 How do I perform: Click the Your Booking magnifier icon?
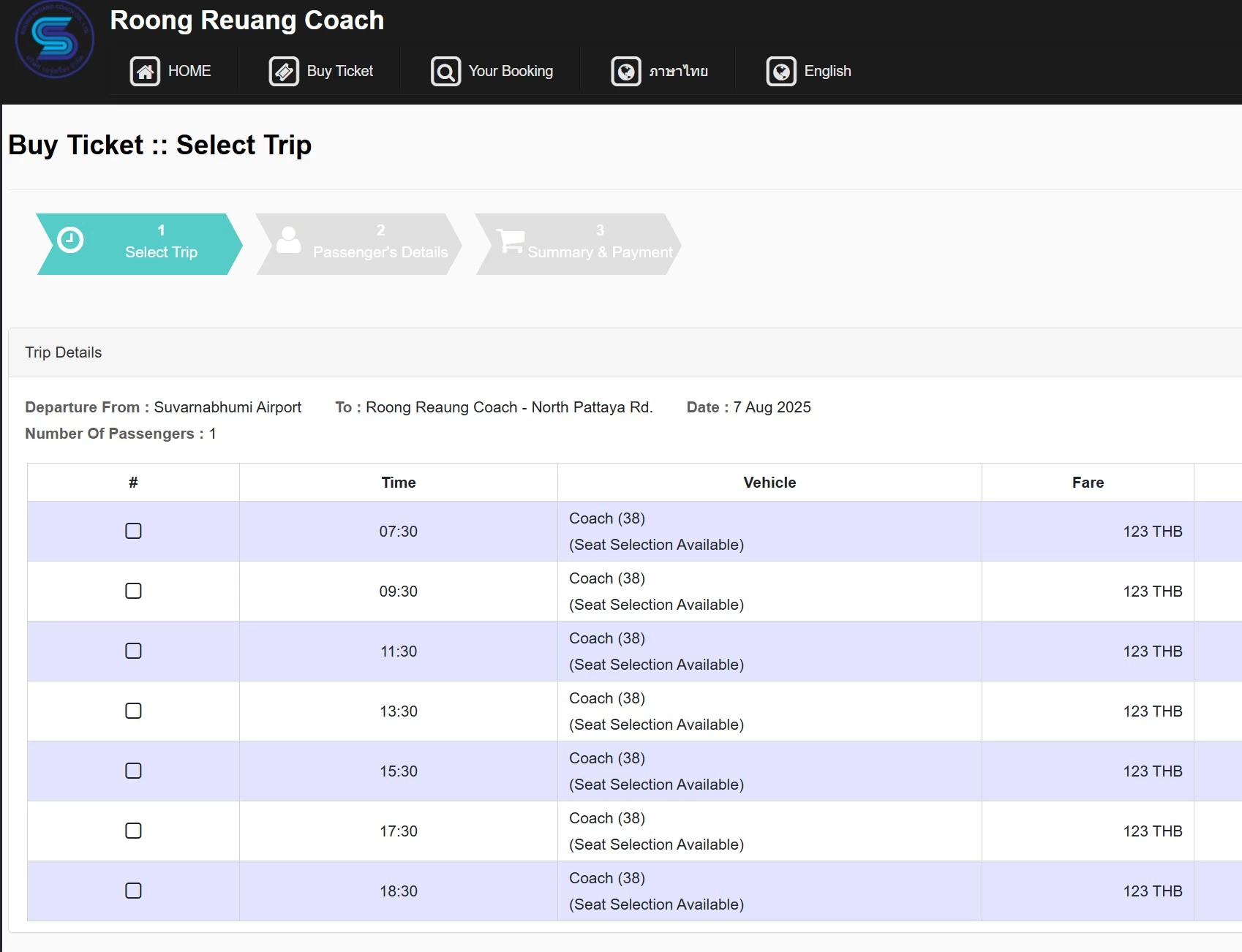point(445,71)
